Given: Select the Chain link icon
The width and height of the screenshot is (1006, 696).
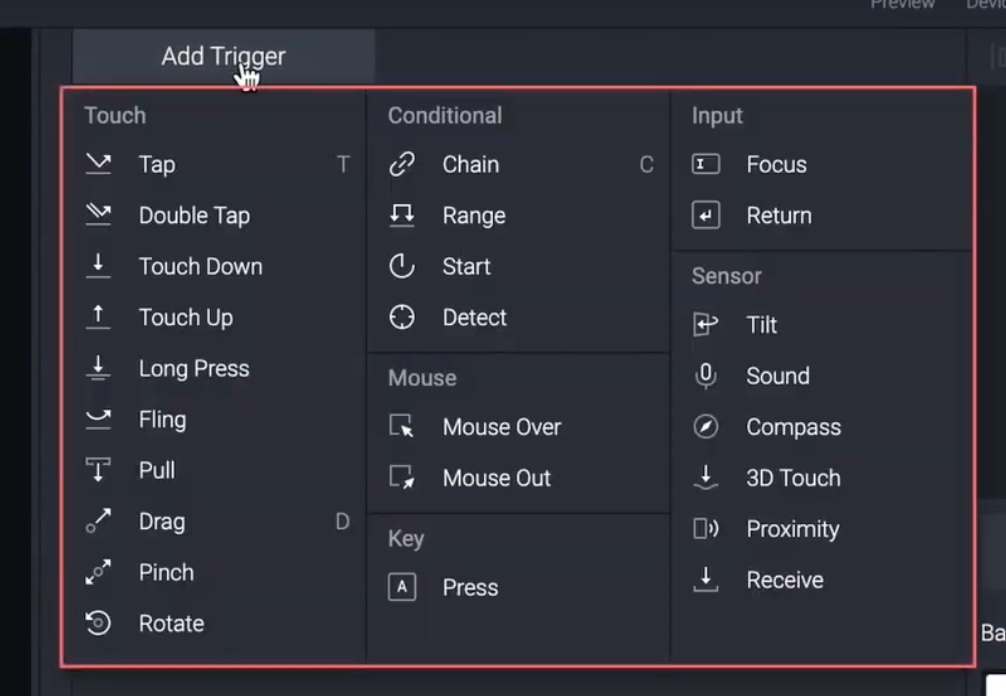Looking at the screenshot, I should pyautogui.click(x=402, y=165).
